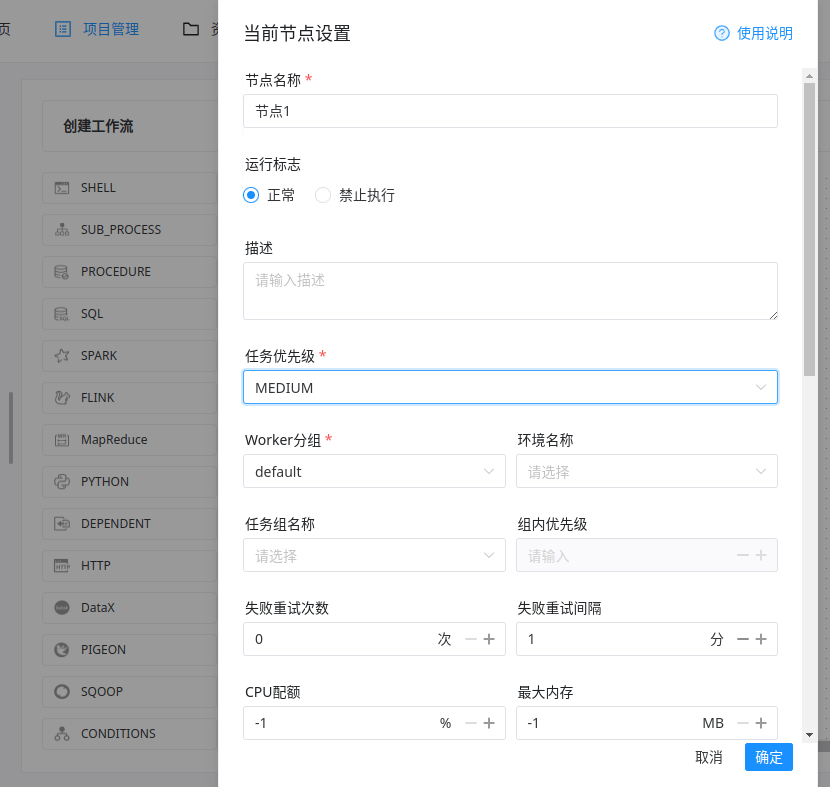The image size is (830, 787).
Task: Pick the SPARK star icon
Action: (x=62, y=356)
